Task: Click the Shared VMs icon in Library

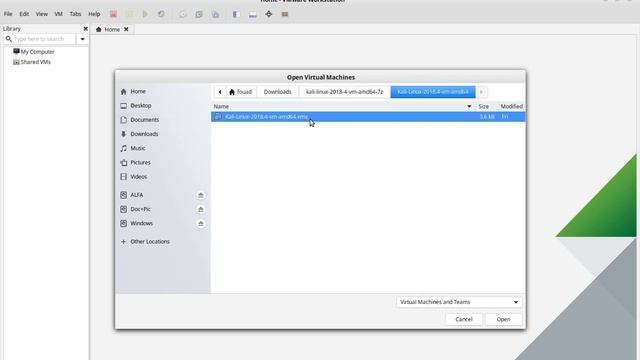Action: [x=16, y=62]
